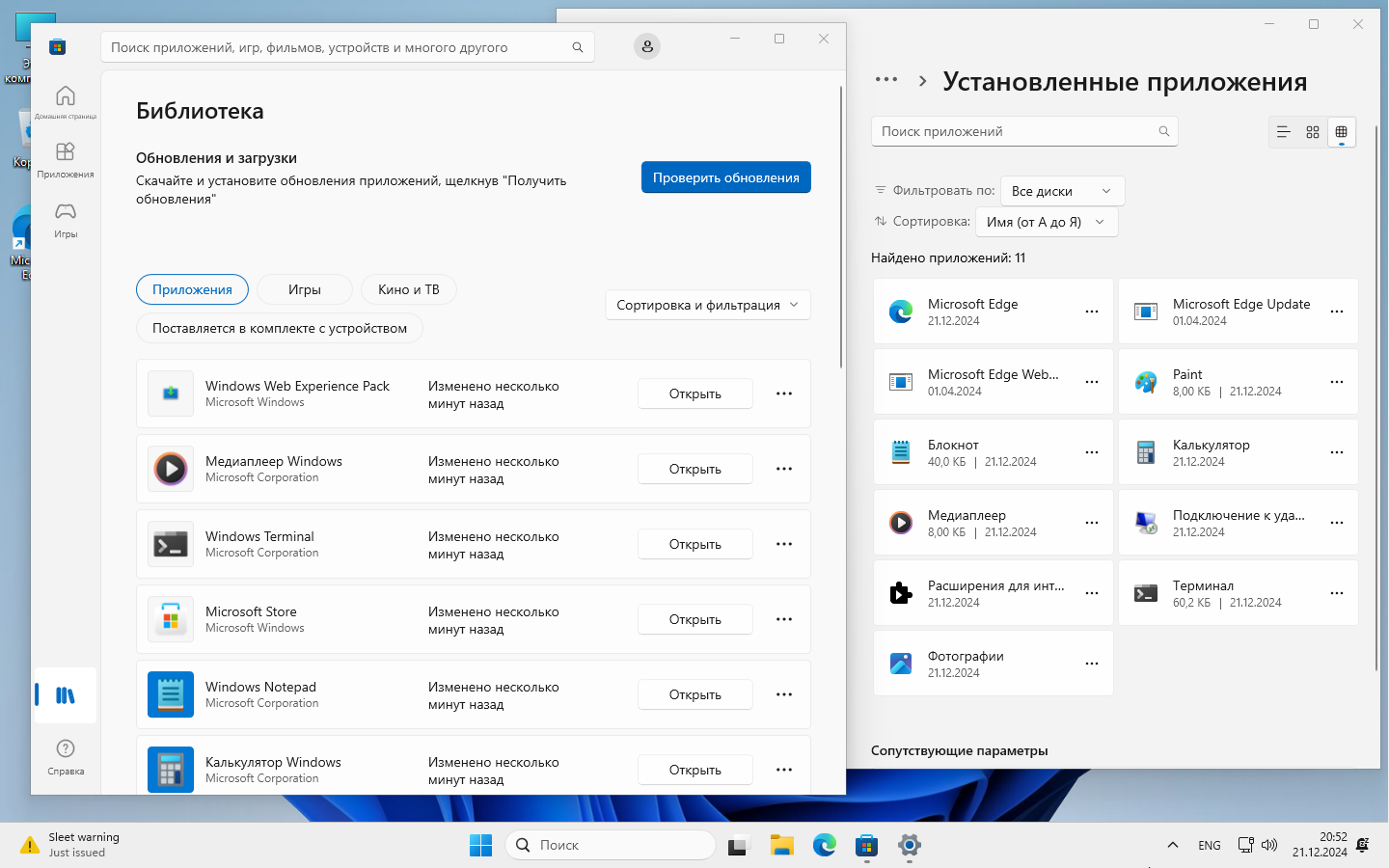1389x868 pixels.
Task: Click the Windows Notepad app icon
Action: [171, 694]
